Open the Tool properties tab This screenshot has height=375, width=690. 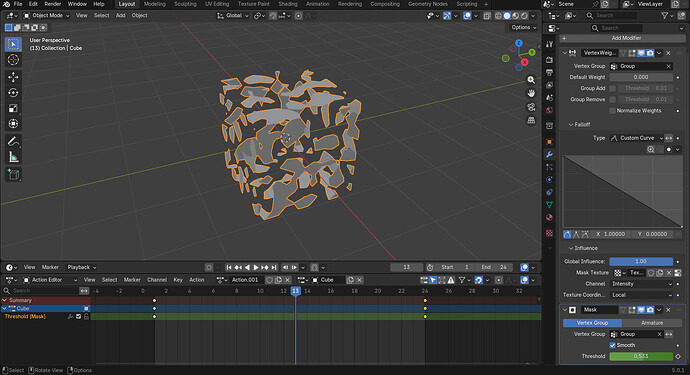click(x=549, y=44)
